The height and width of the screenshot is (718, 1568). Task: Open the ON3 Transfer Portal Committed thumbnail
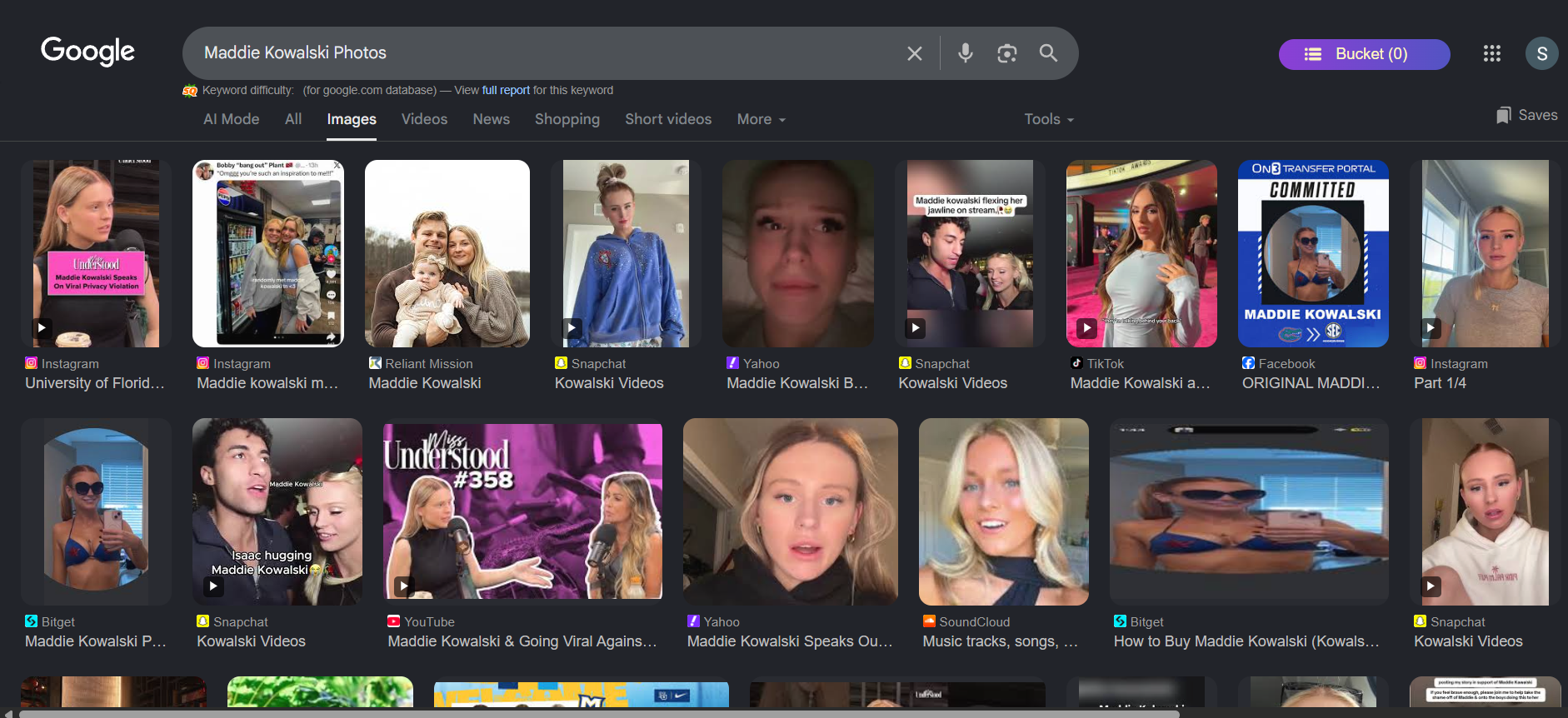[1313, 253]
